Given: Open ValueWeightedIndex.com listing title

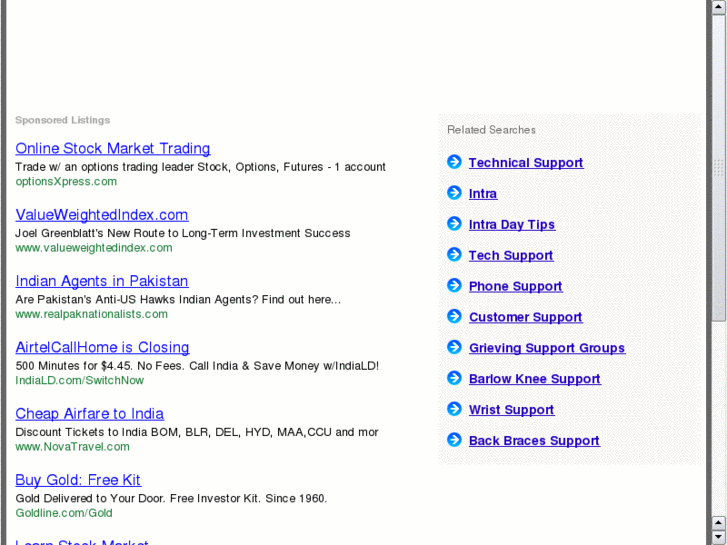Looking at the screenshot, I should (102, 215).
